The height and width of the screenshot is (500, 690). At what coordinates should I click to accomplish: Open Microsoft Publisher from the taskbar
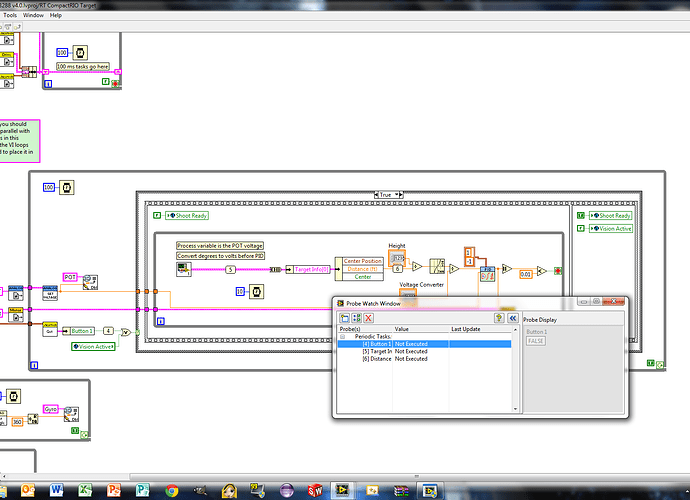click(x=143, y=490)
